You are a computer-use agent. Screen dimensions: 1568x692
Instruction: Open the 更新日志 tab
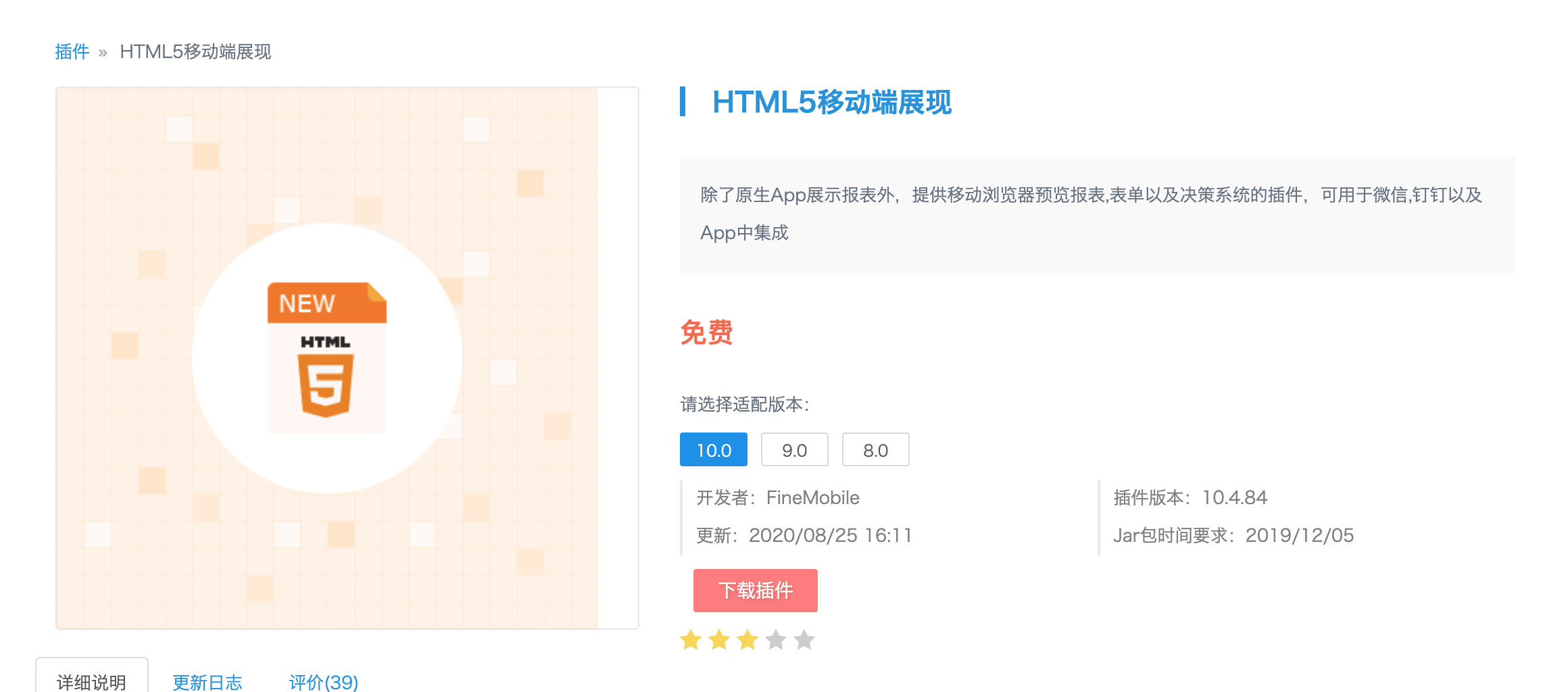(207, 682)
